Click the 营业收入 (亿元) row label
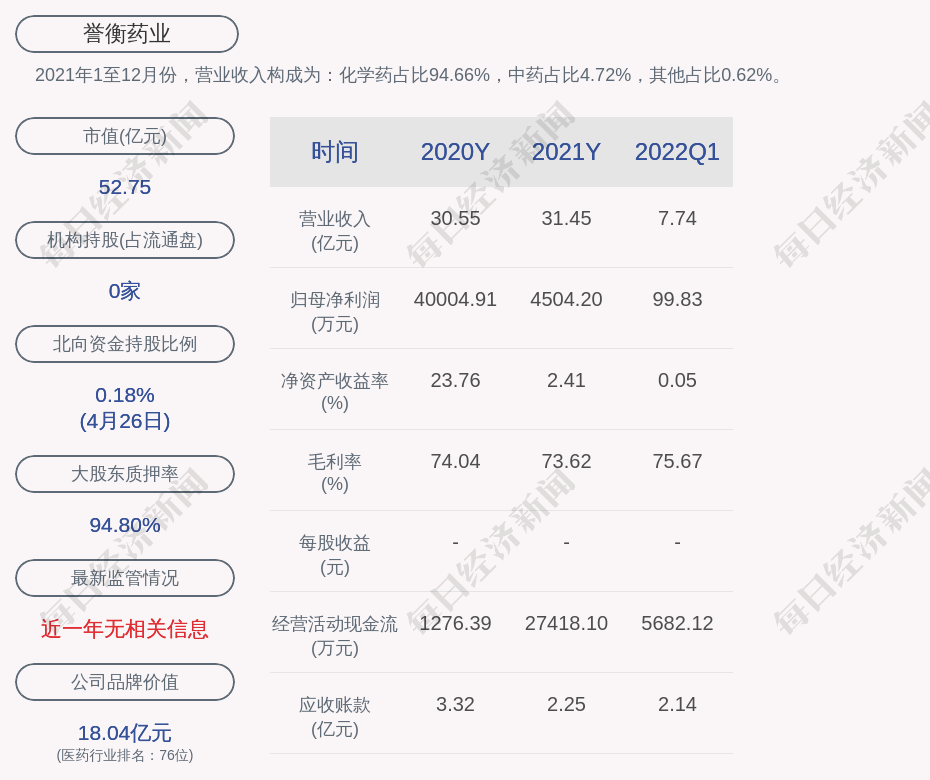 [335, 231]
